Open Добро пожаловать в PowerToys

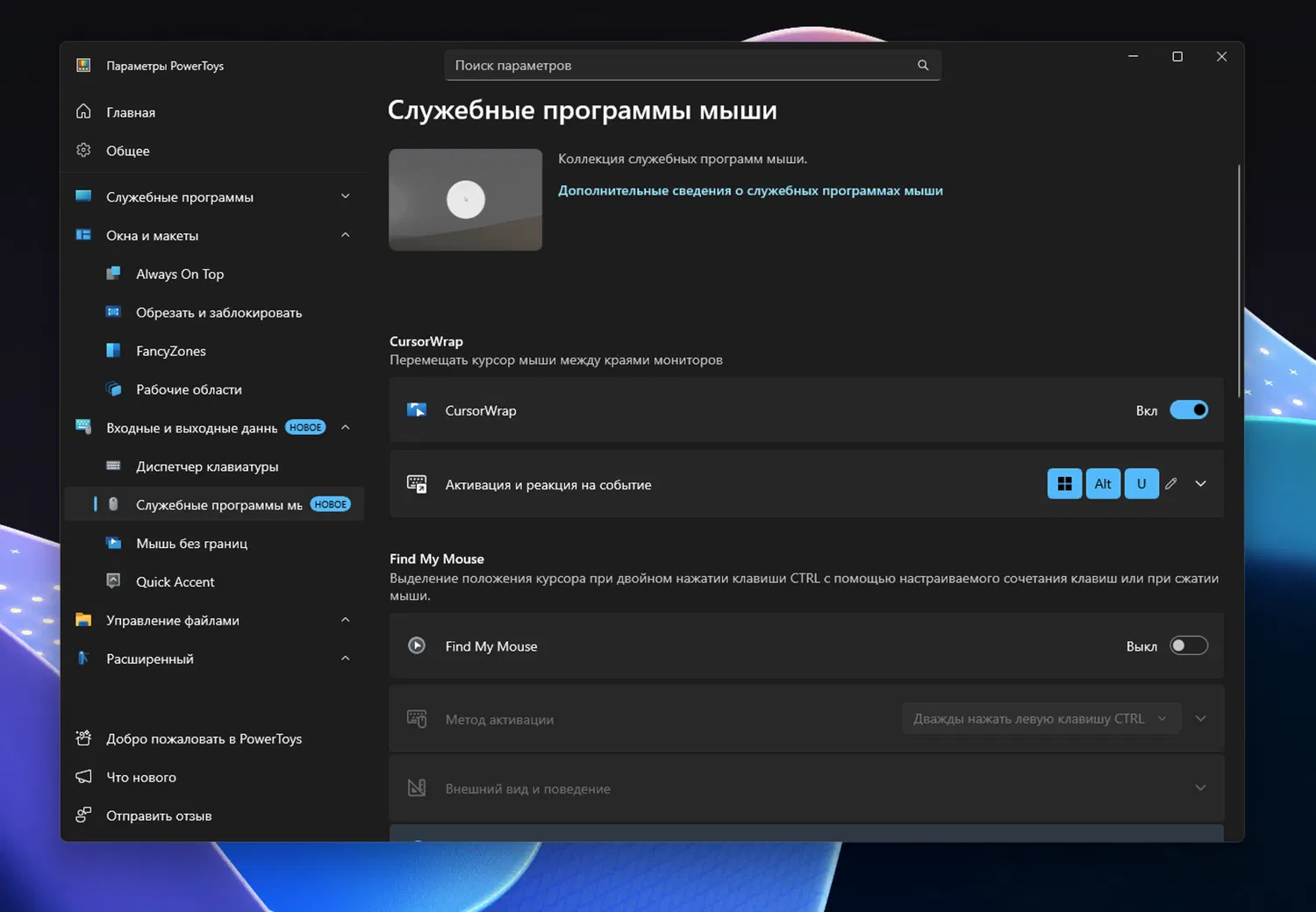pos(214,738)
